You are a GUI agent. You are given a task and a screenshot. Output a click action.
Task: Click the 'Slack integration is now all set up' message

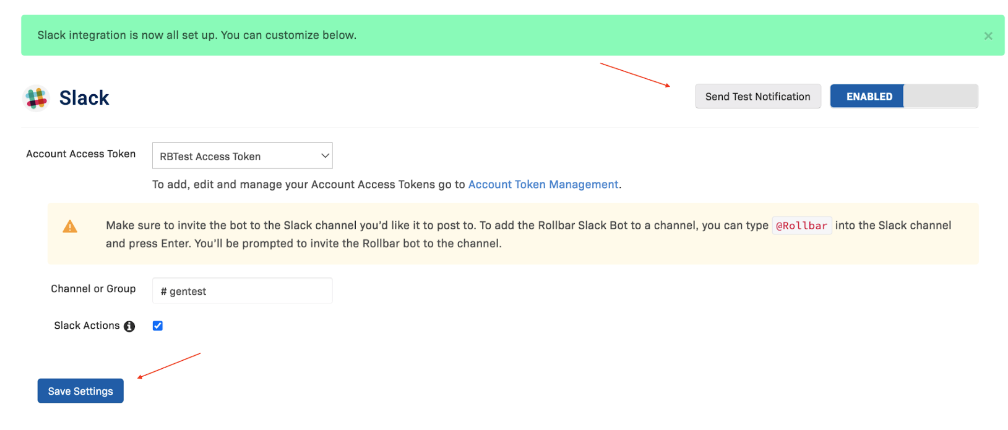[x=197, y=35]
